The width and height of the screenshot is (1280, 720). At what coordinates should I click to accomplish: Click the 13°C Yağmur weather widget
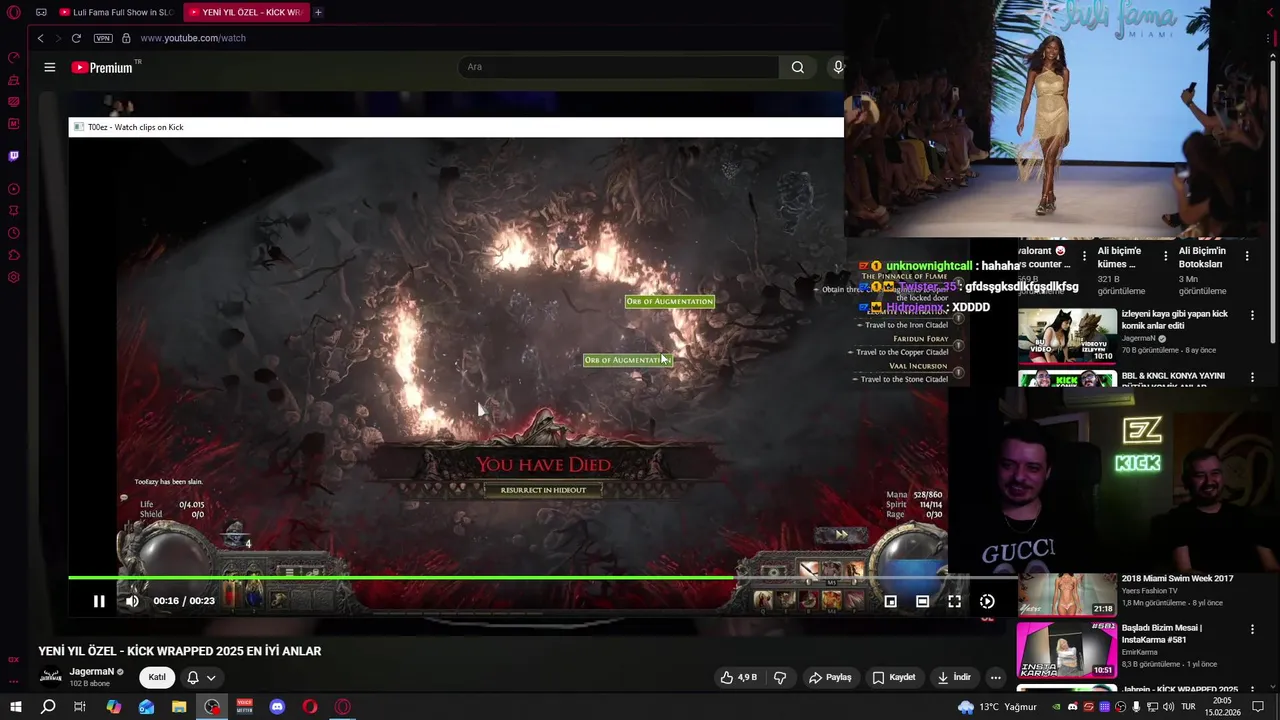(x=996, y=707)
